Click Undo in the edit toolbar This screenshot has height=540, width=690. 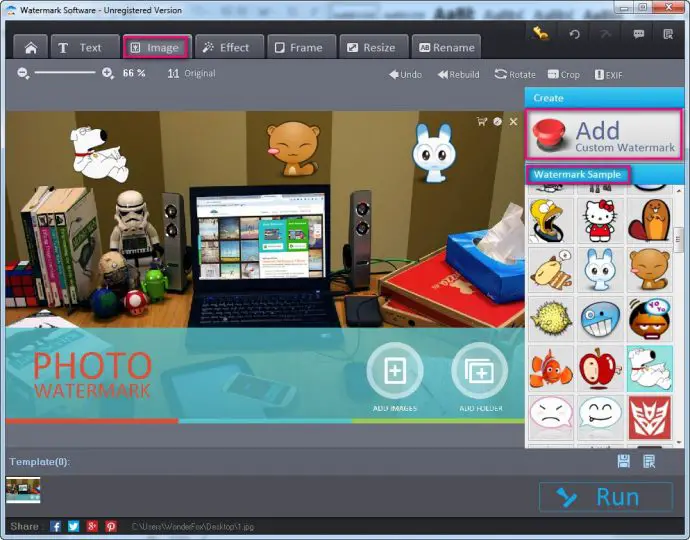[x=405, y=74]
